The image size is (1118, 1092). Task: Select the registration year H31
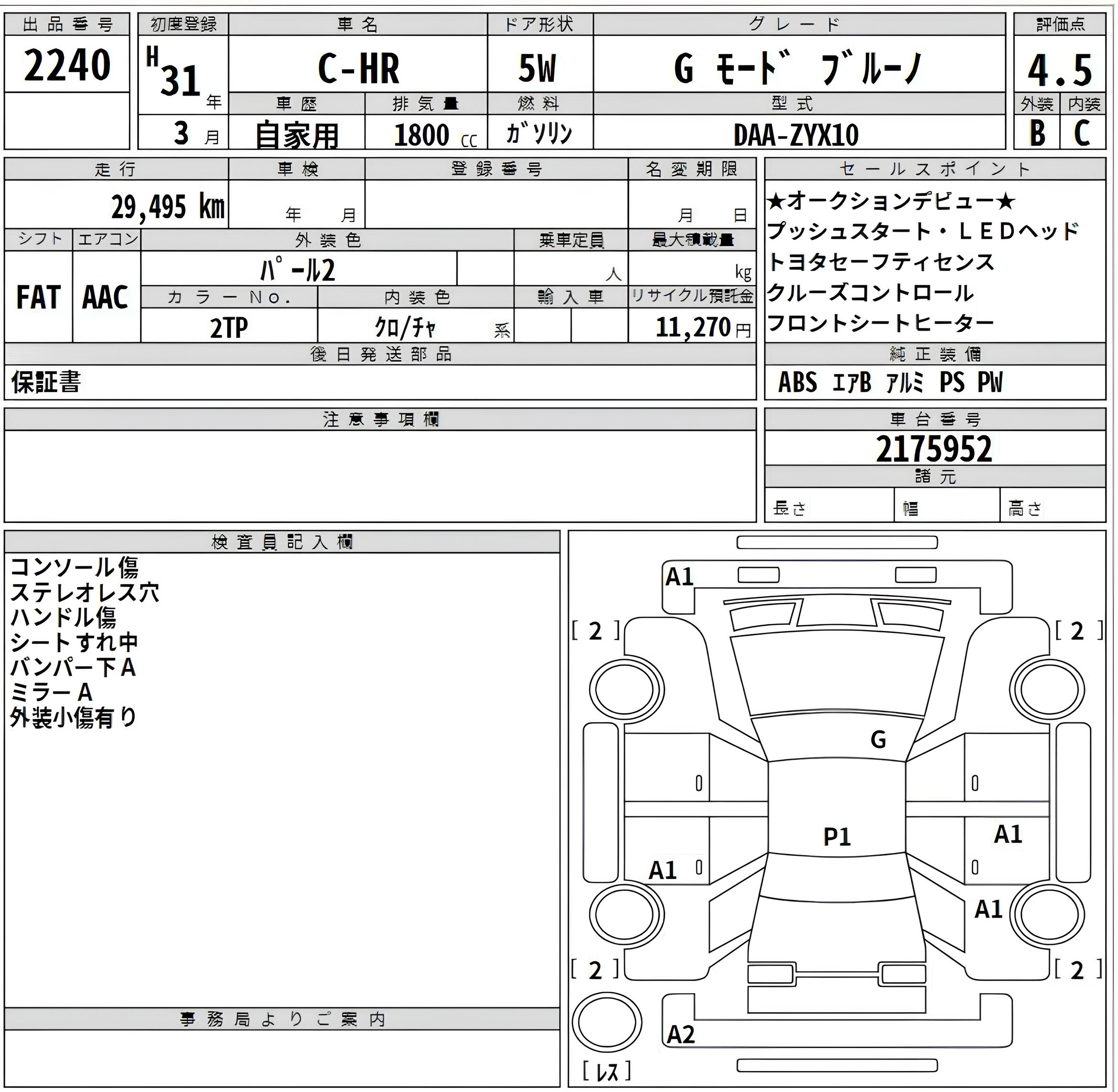pyautogui.click(x=174, y=72)
